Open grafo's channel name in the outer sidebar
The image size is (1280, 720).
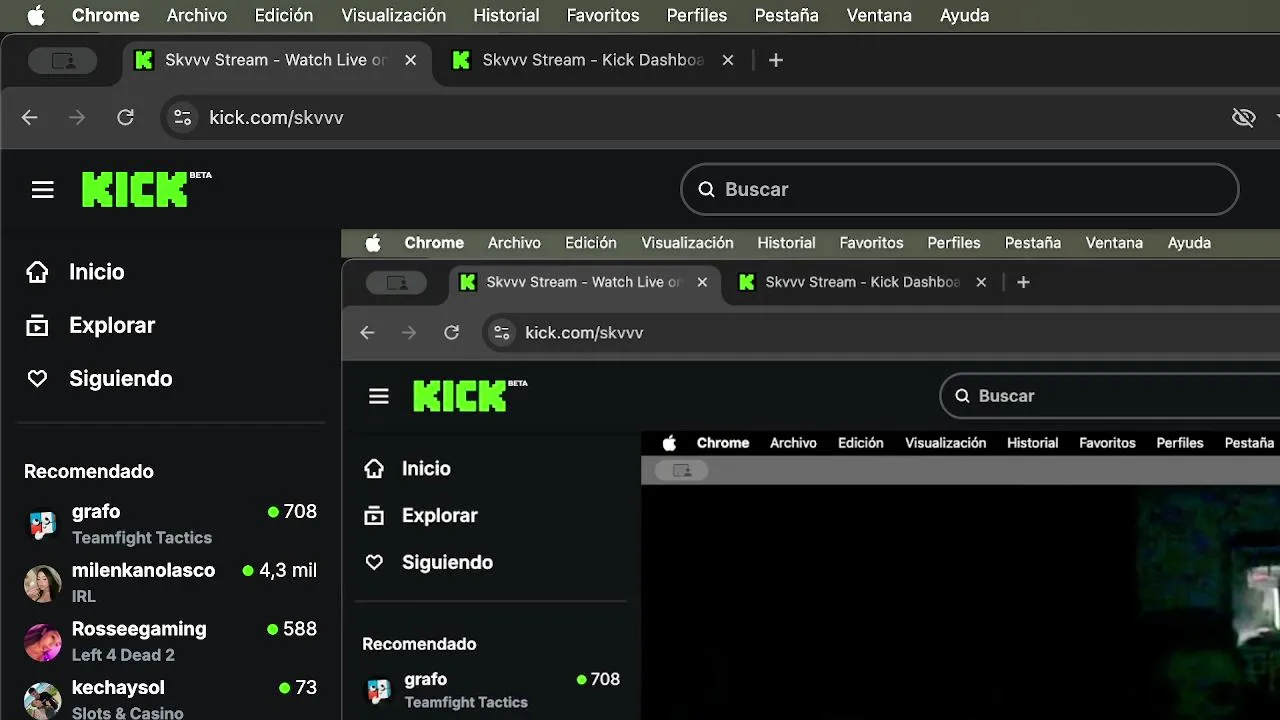tap(96, 512)
